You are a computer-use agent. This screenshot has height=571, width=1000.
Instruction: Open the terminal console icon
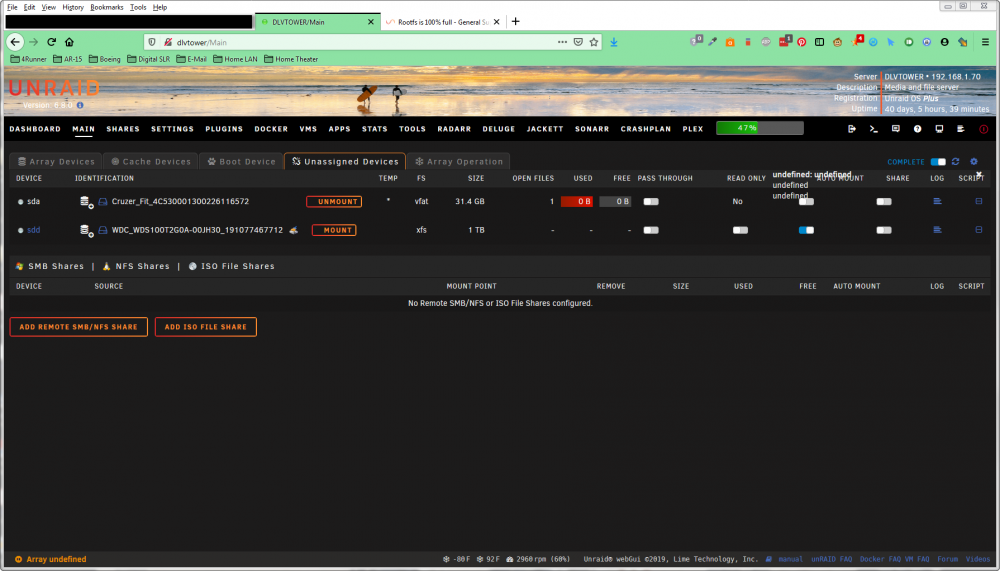pos(874,129)
